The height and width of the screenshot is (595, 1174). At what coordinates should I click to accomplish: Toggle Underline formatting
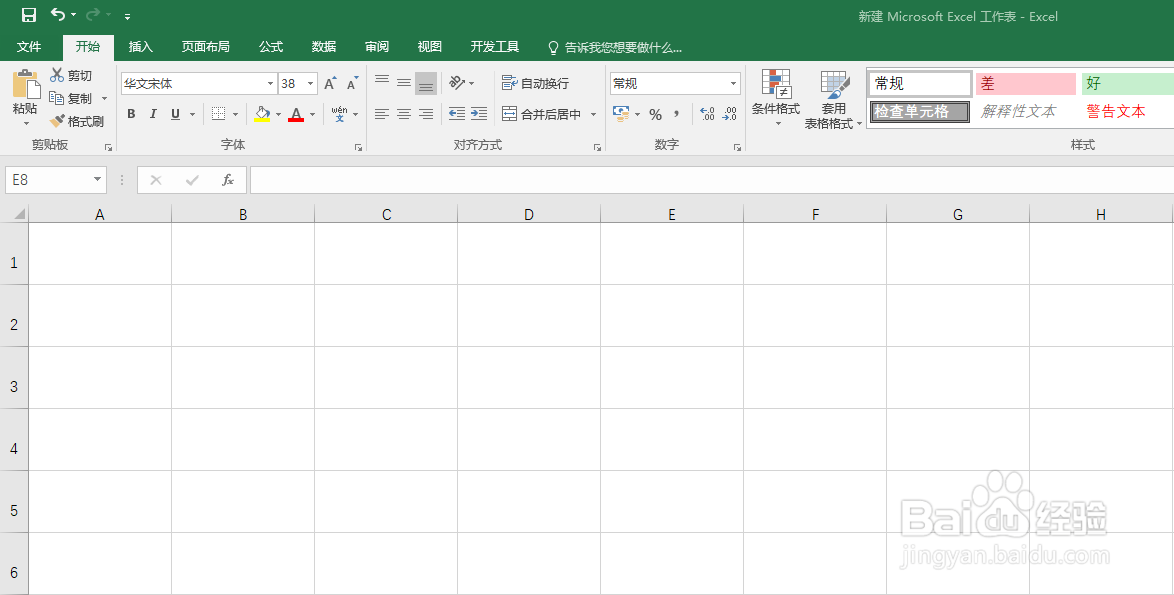click(x=172, y=113)
